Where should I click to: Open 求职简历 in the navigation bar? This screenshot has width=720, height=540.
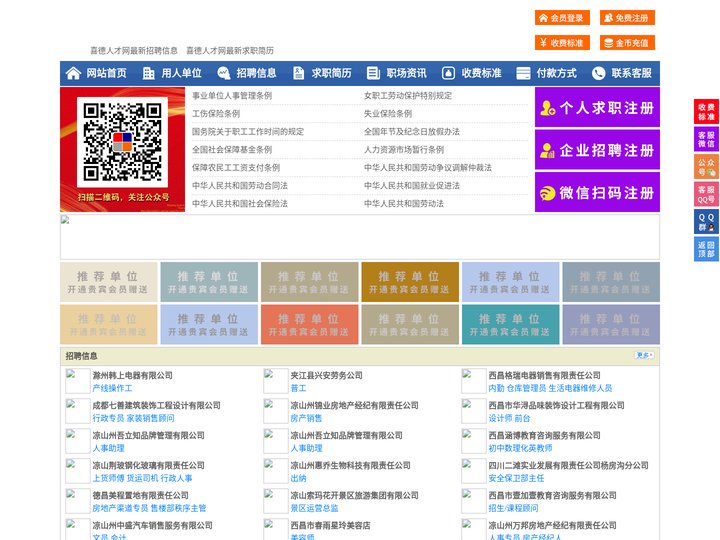332,73
